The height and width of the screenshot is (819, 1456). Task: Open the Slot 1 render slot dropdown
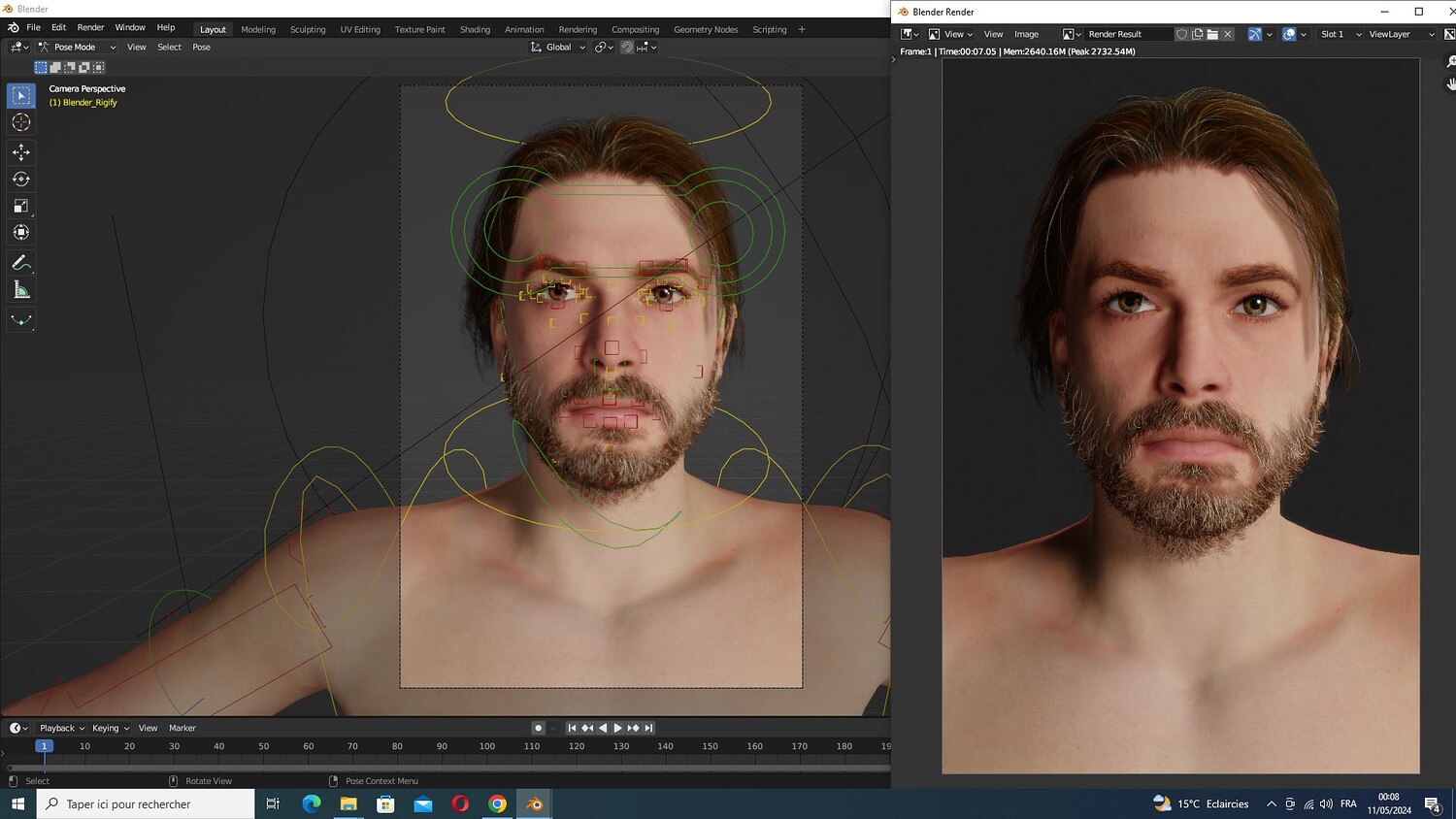[x=1340, y=34]
